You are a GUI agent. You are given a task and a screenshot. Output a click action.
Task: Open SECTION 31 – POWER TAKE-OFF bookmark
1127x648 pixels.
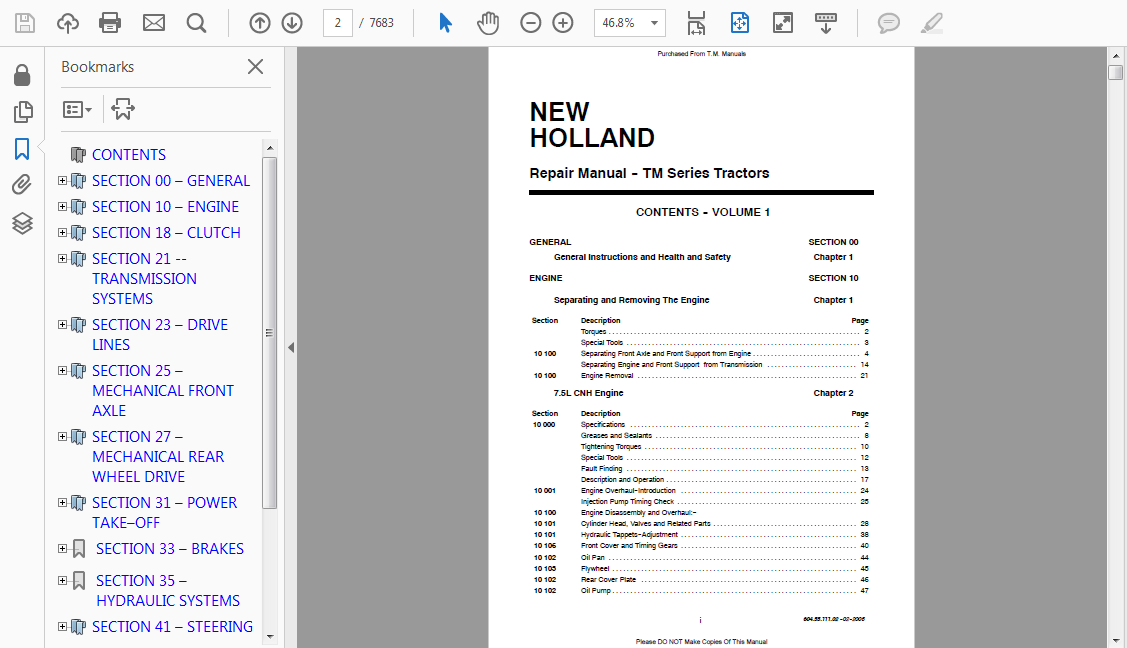pyautogui.click(x=165, y=512)
